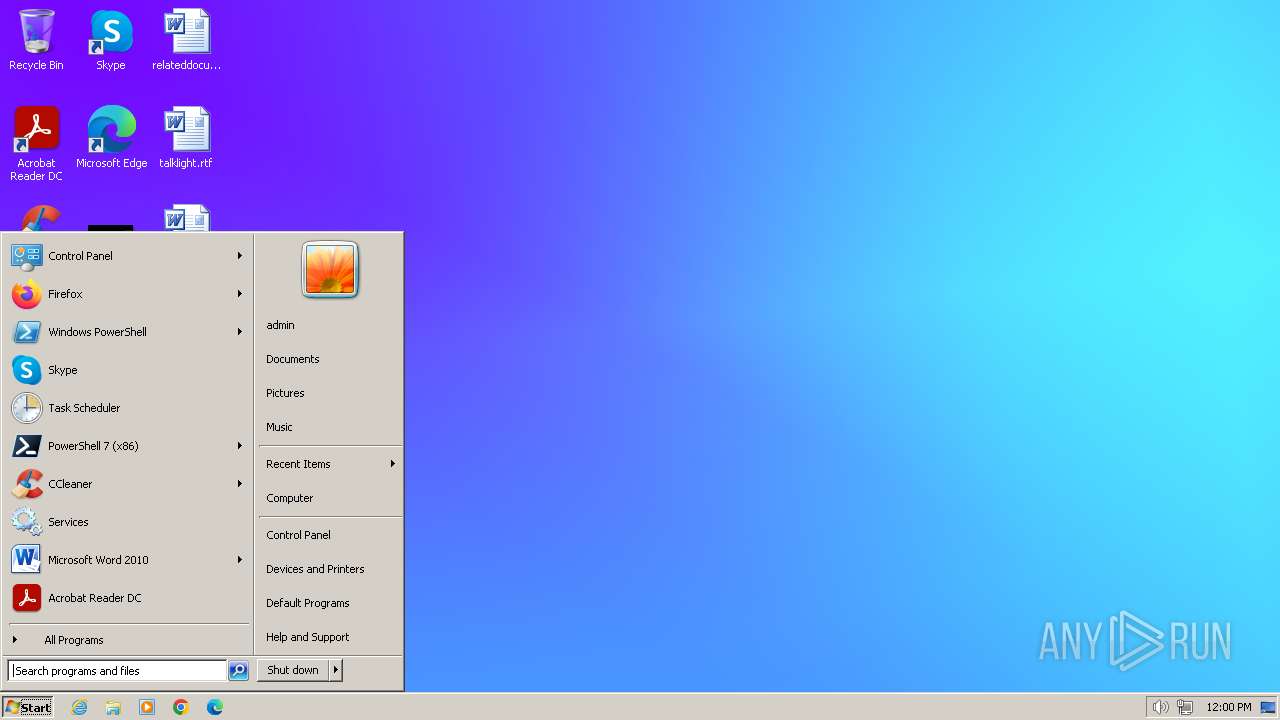The width and height of the screenshot is (1280, 720).
Task: Click the Services gear icon
Action: tap(27, 522)
